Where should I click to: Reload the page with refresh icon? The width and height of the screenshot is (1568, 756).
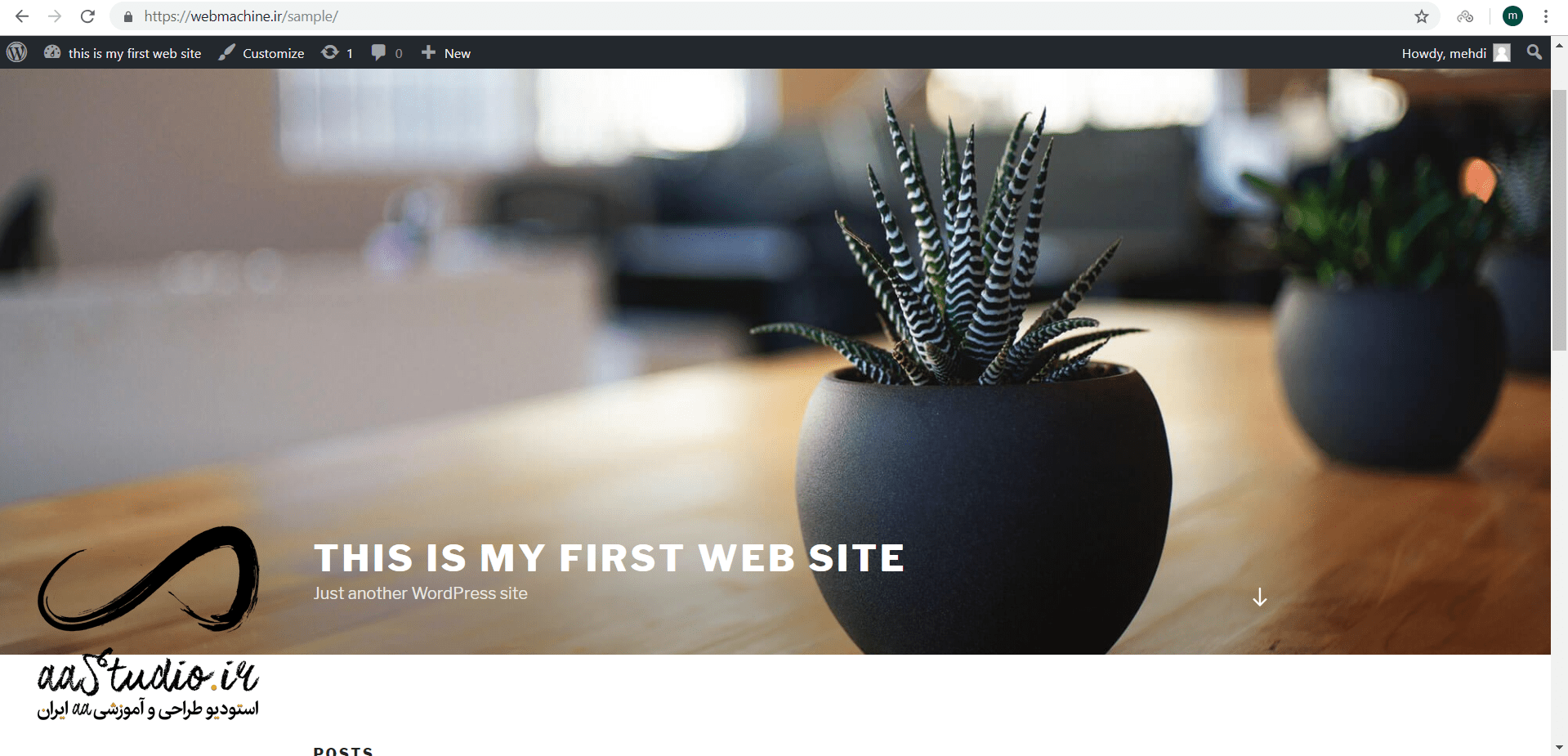[x=87, y=16]
